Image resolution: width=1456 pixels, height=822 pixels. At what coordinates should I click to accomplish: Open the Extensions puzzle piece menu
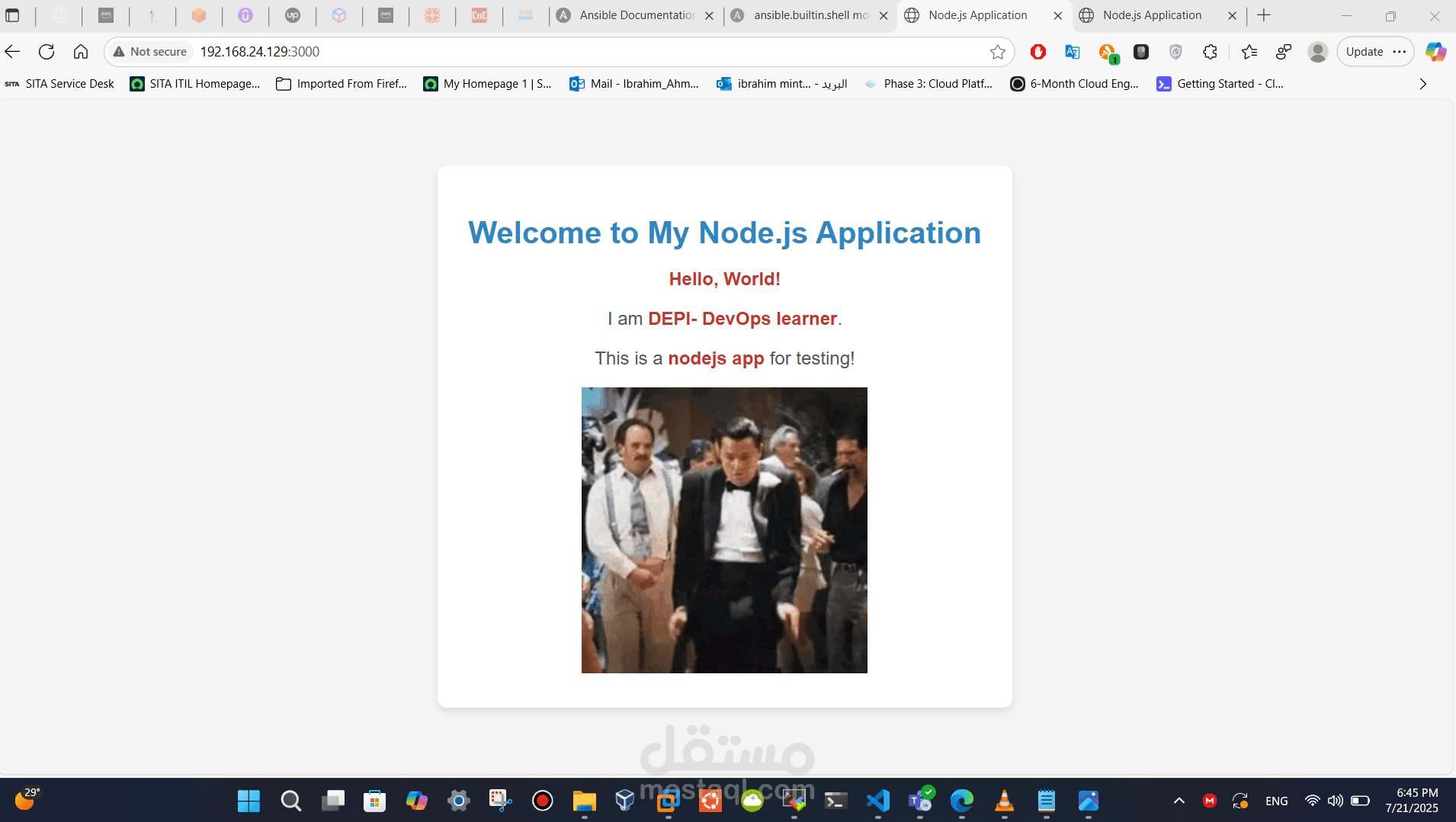[x=1210, y=52]
